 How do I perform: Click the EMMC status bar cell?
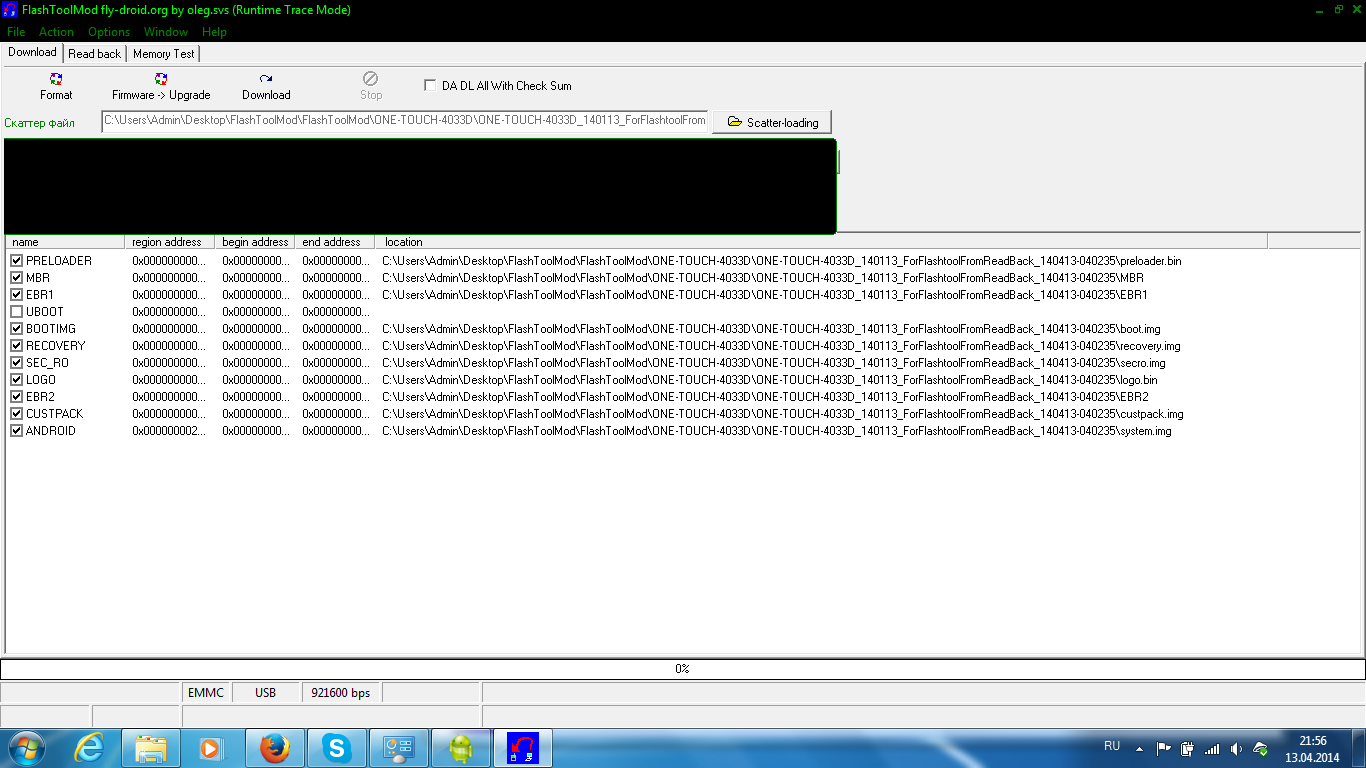pos(206,692)
